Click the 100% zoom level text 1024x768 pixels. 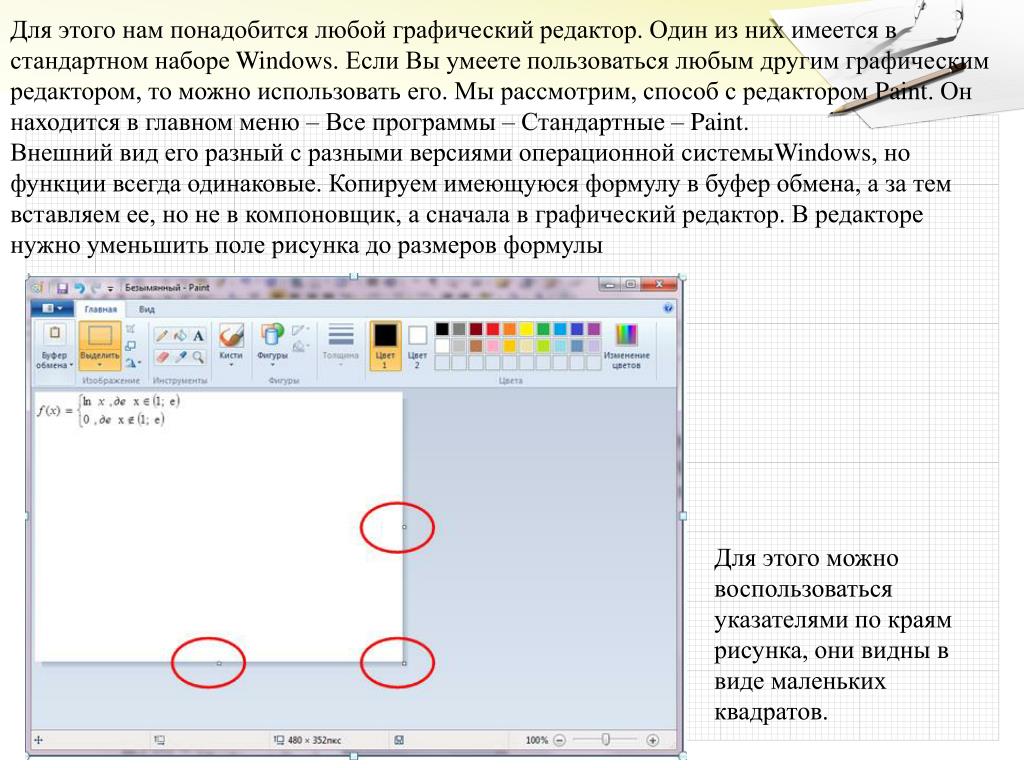(x=537, y=740)
